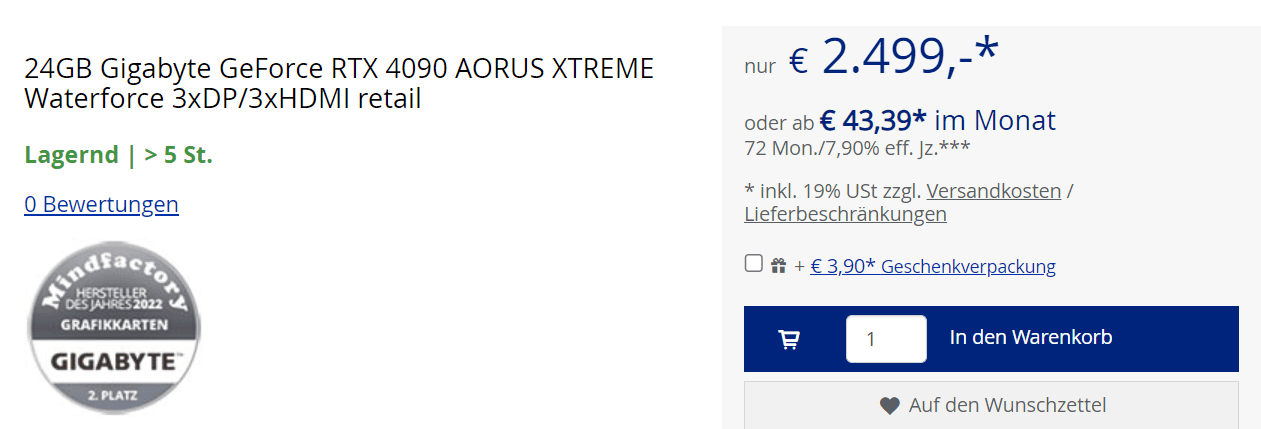The image size is (1261, 429).
Task: Click the shopping cart icon
Action: click(x=789, y=339)
